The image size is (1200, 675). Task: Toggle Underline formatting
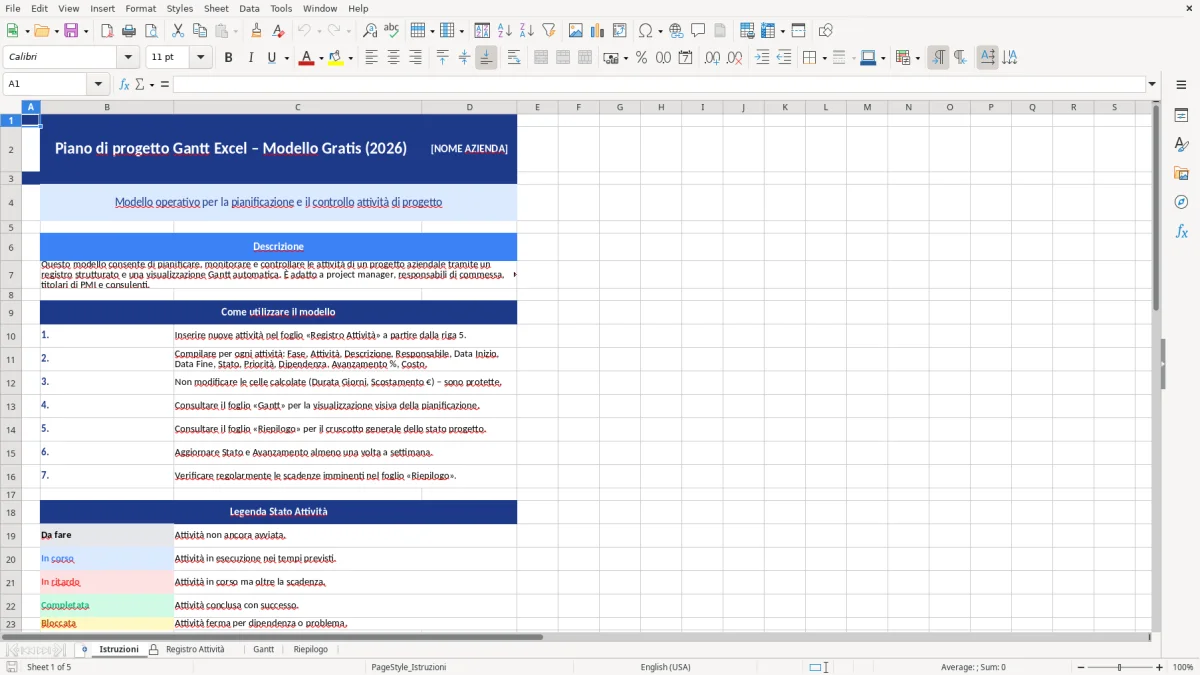(x=271, y=58)
